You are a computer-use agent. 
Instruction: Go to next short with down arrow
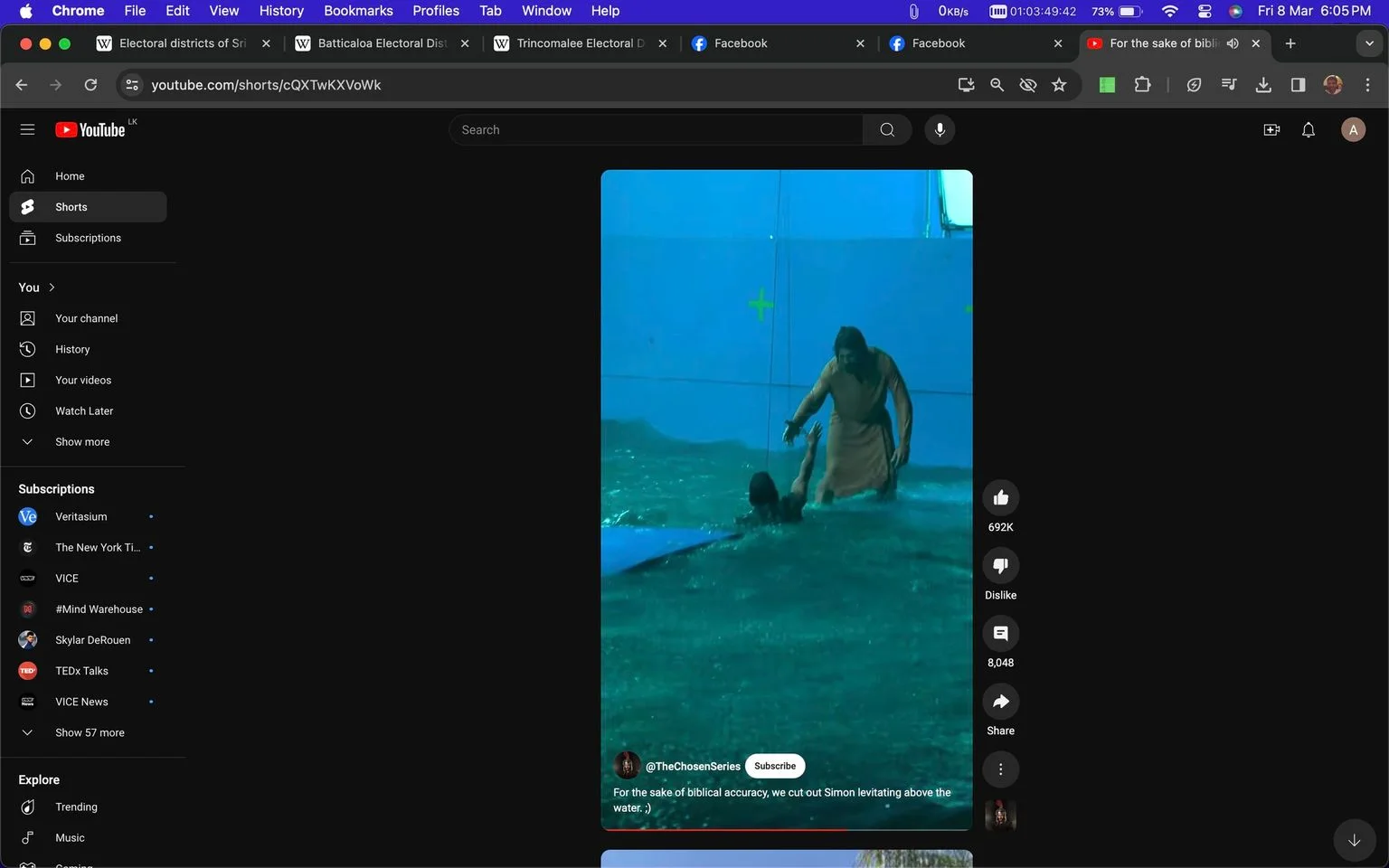[x=1354, y=840]
